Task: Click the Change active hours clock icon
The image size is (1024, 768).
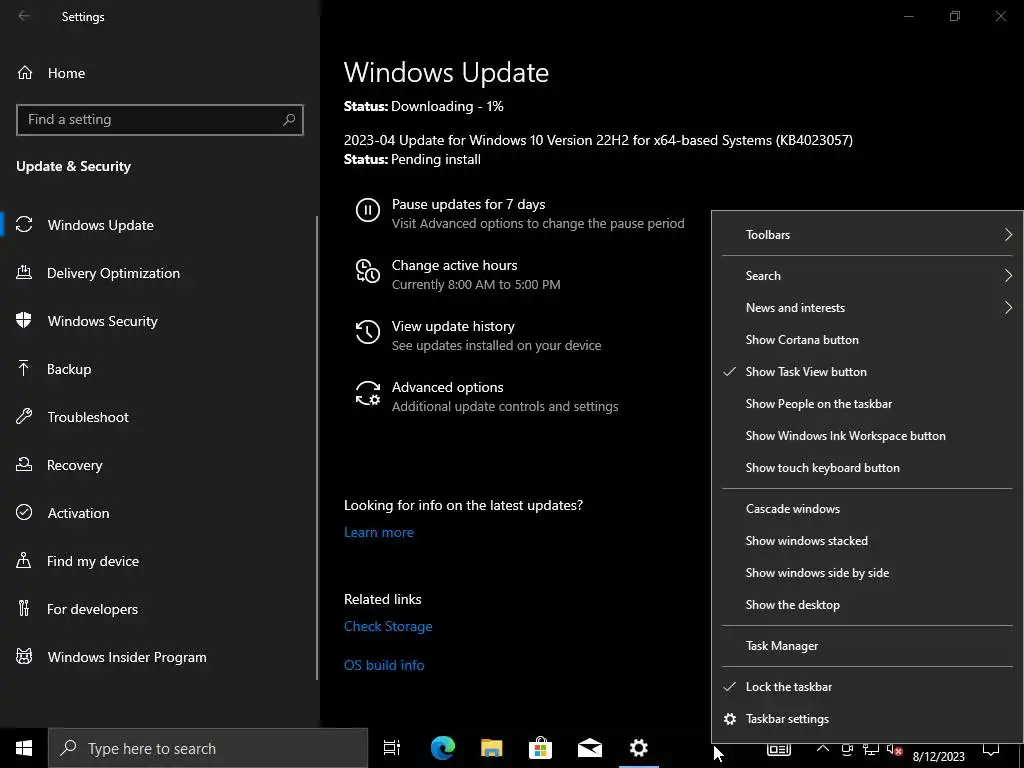Action: 368,271
